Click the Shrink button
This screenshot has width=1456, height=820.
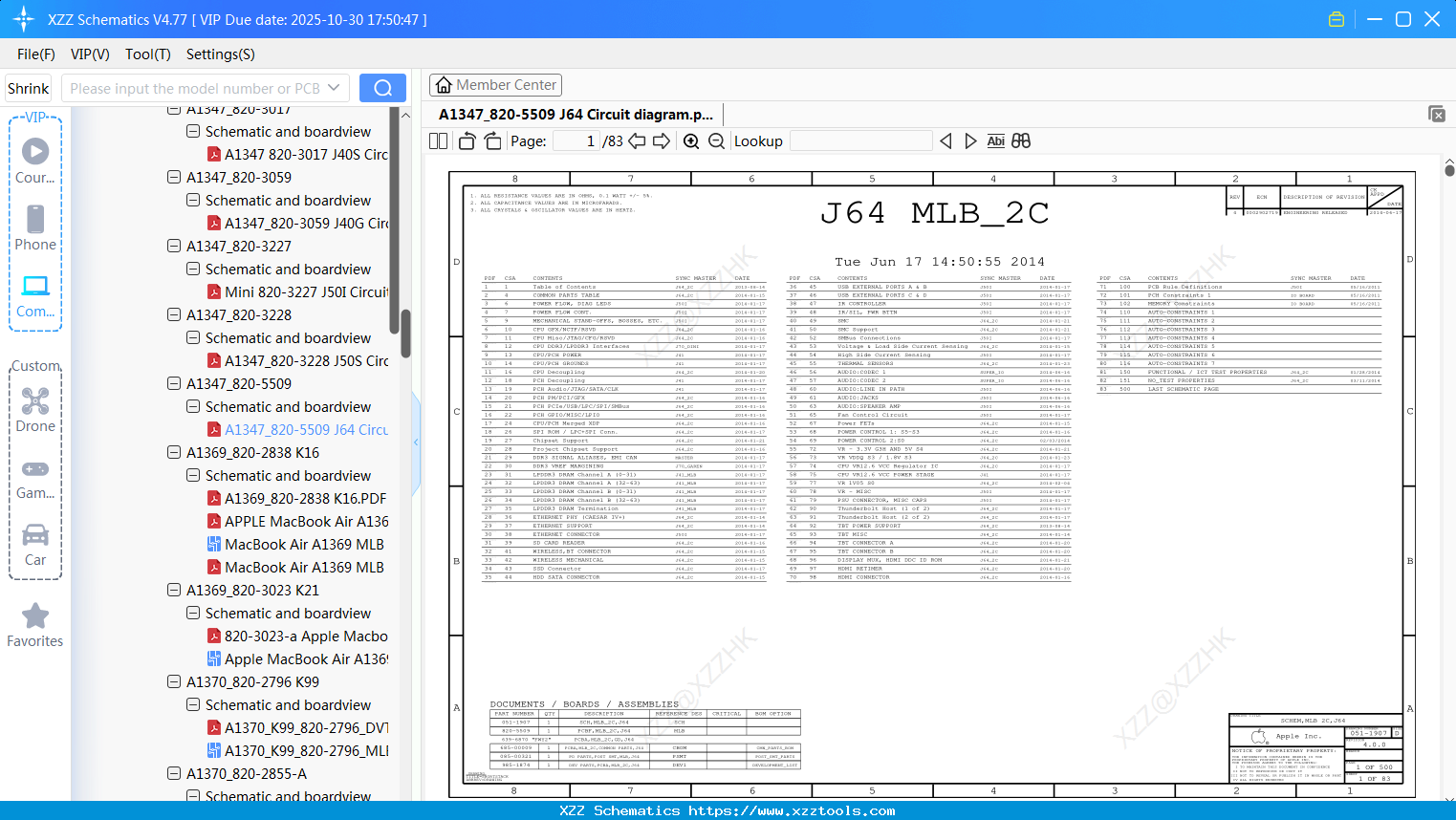tap(28, 88)
